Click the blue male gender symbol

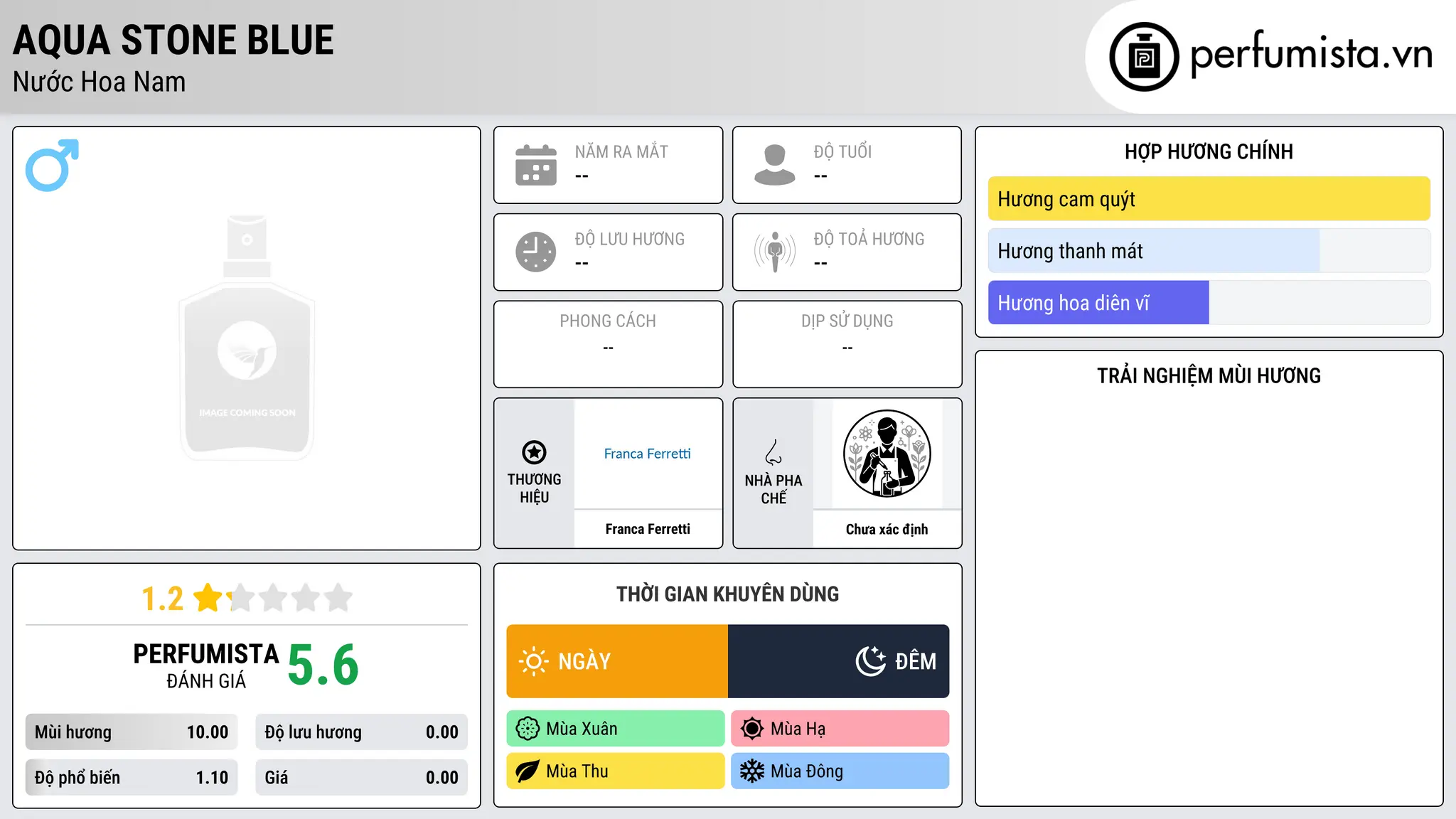[52, 165]
